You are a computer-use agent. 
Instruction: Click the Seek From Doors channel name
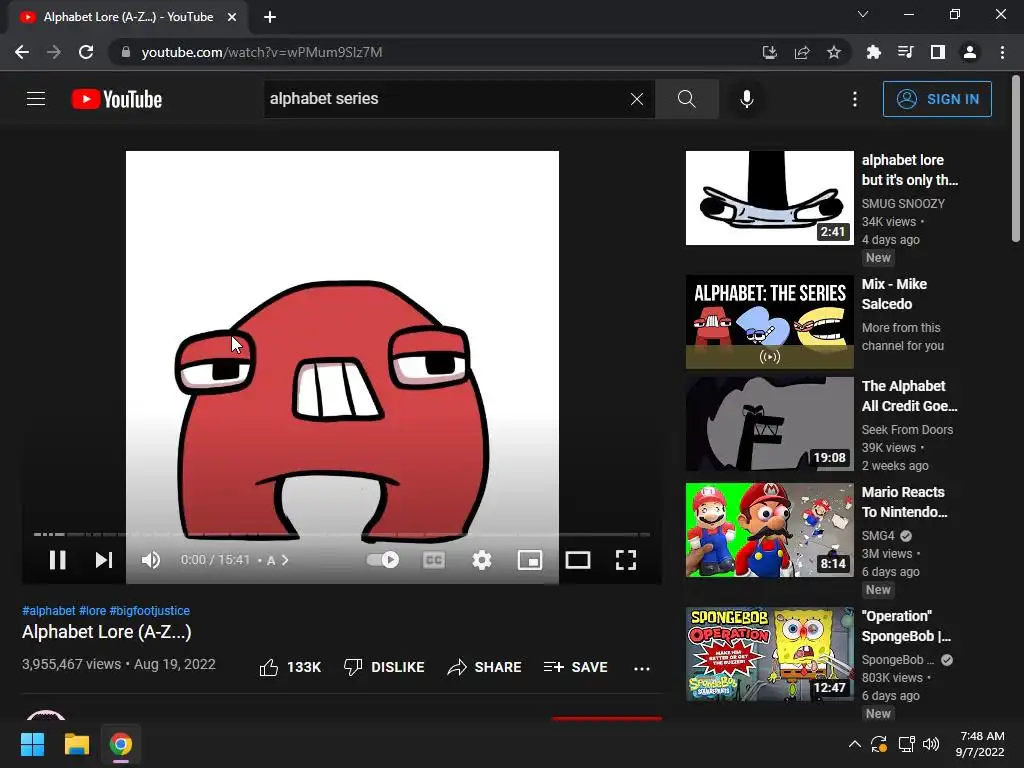pyautogui.click(x=907, y=430)
